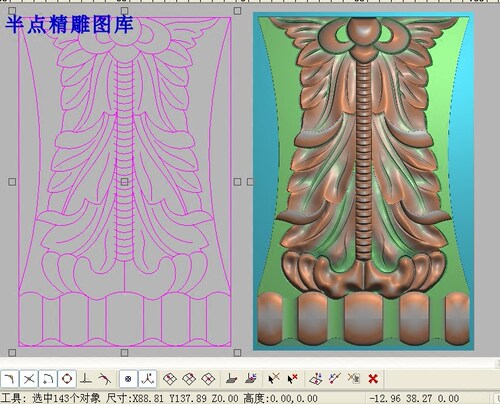Click the top-left selection handle
This screenshot has width=500, height=404.
[x=12, y=11]
